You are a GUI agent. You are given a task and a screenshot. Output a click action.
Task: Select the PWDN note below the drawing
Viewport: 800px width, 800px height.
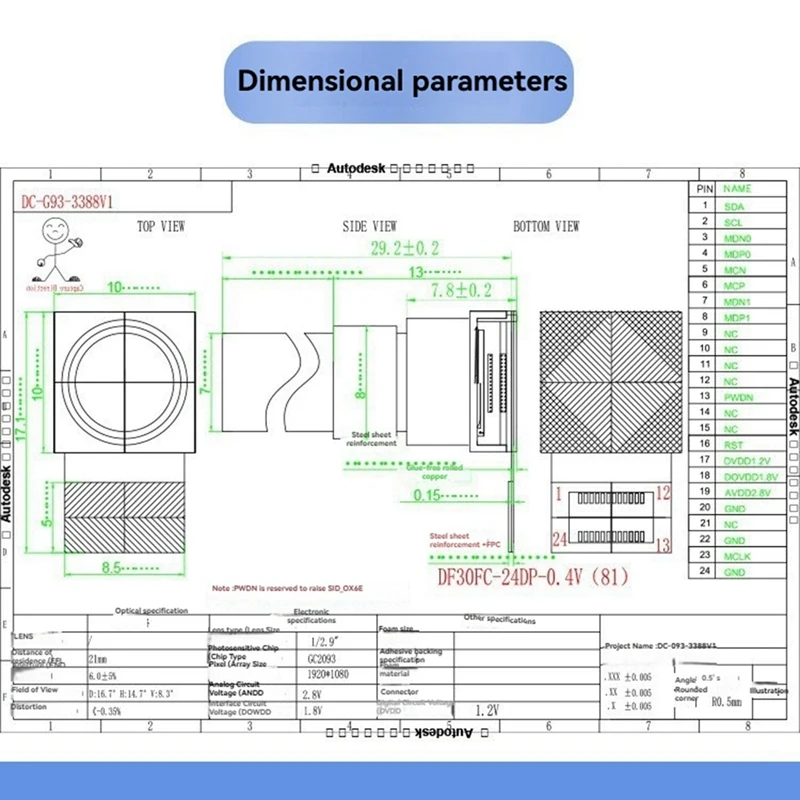coord(287,588)
